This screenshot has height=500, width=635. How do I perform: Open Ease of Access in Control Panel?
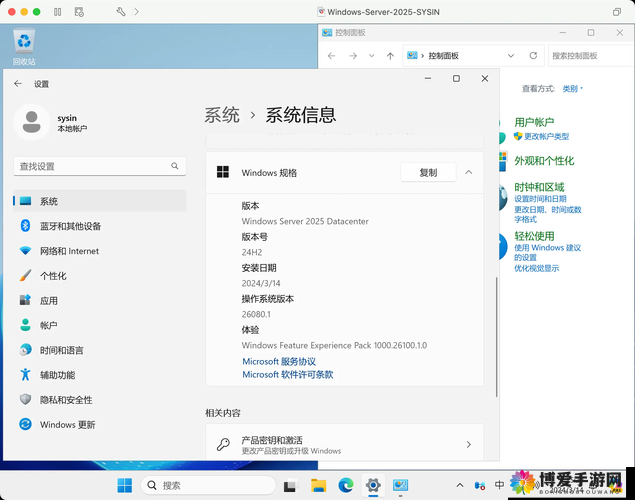[534, 236]
